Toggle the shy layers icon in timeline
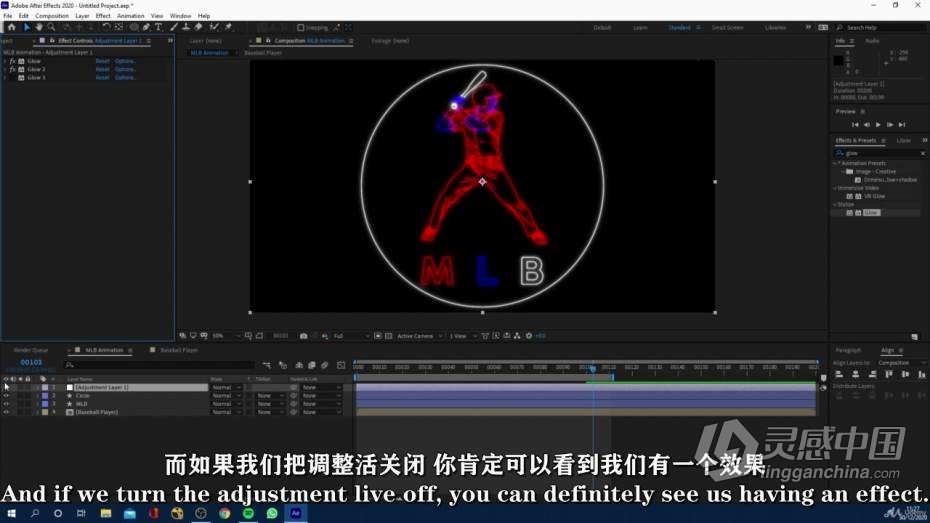The height and width of the screenshot is (523, 930). [x=299, y=365]
